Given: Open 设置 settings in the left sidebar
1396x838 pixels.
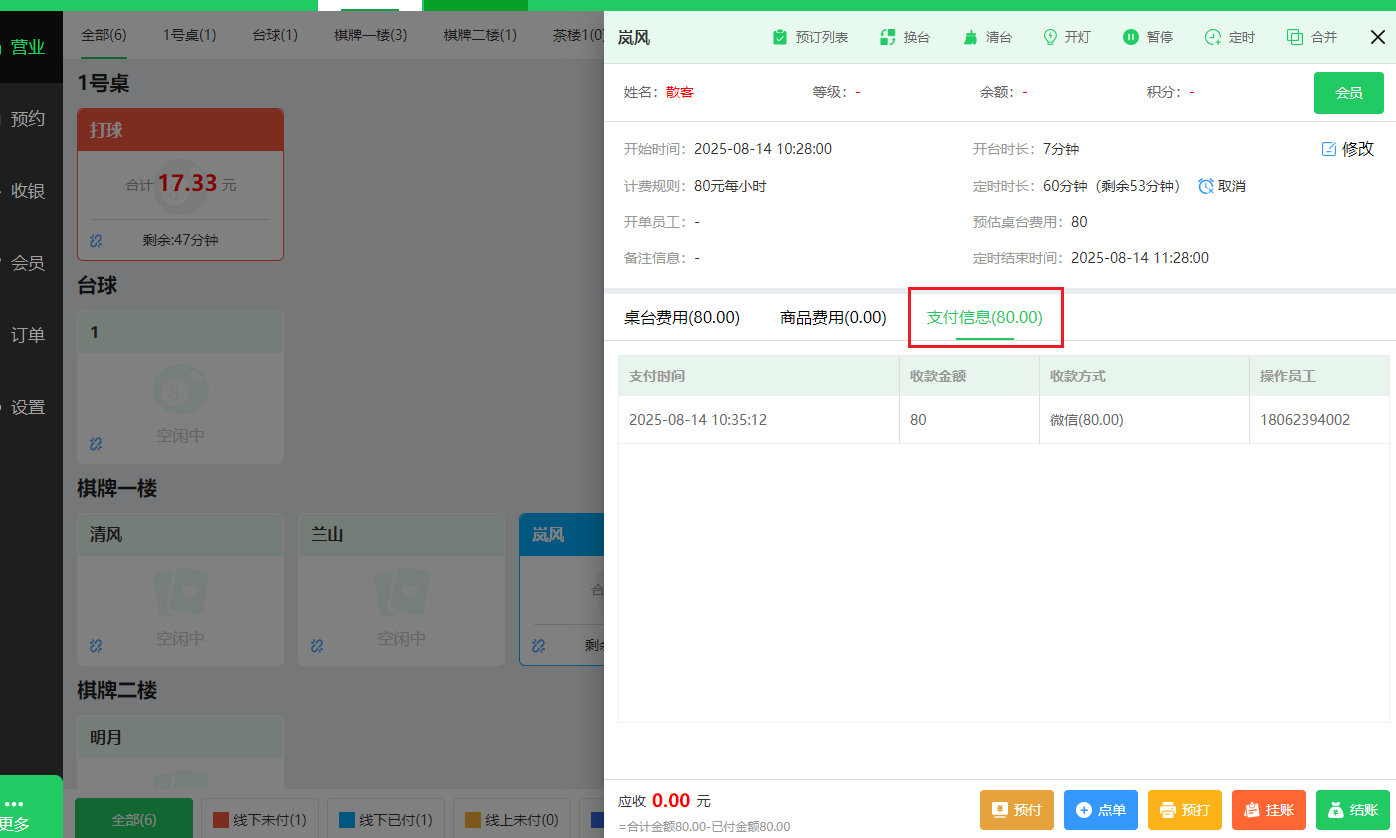Looking at the screenshot, I should (x=29, y=407).
